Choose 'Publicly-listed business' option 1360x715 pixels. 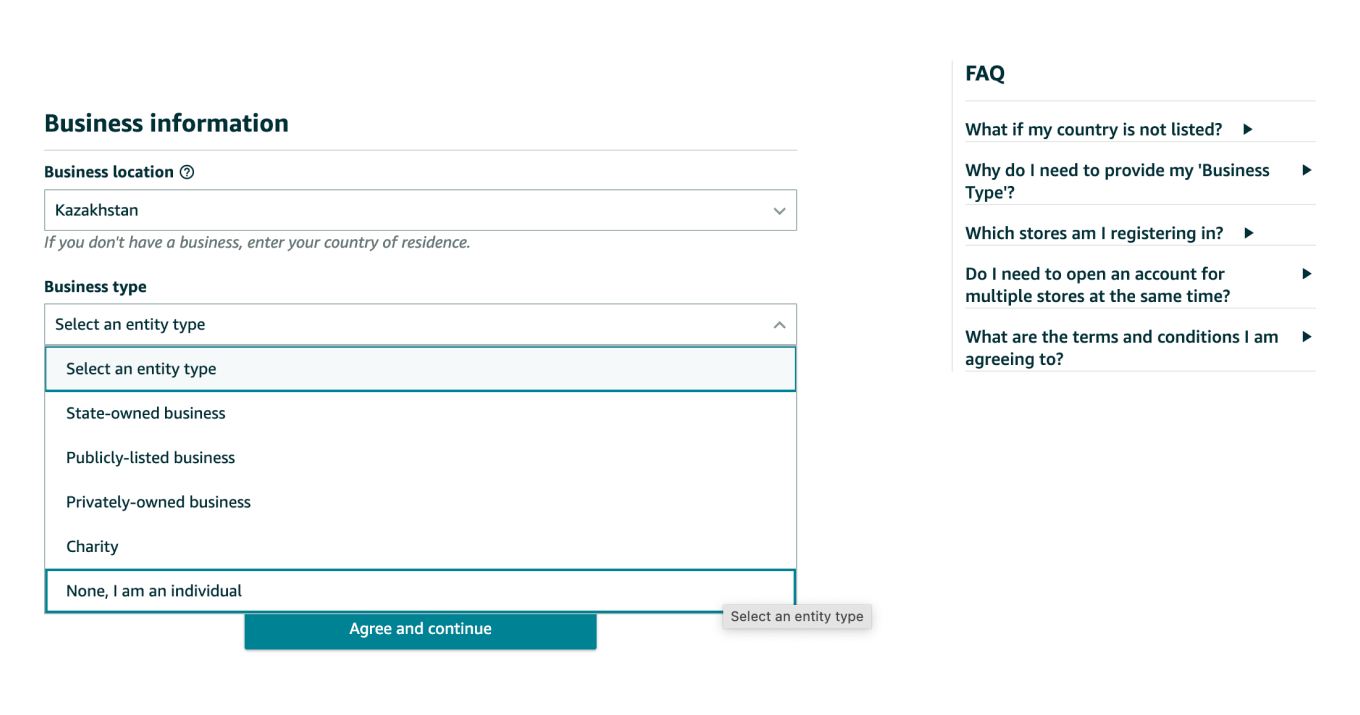pos(150,458)
